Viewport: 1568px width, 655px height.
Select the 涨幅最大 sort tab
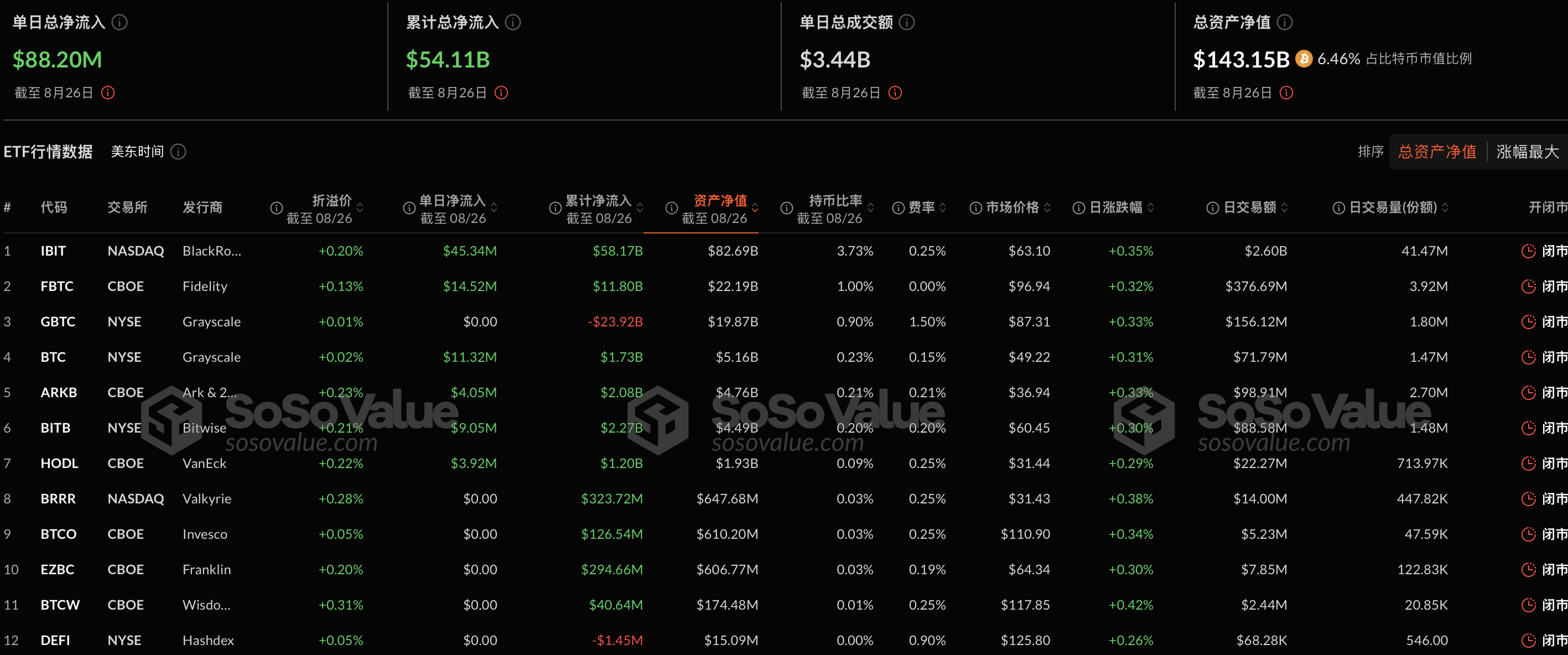[1527, 152]
